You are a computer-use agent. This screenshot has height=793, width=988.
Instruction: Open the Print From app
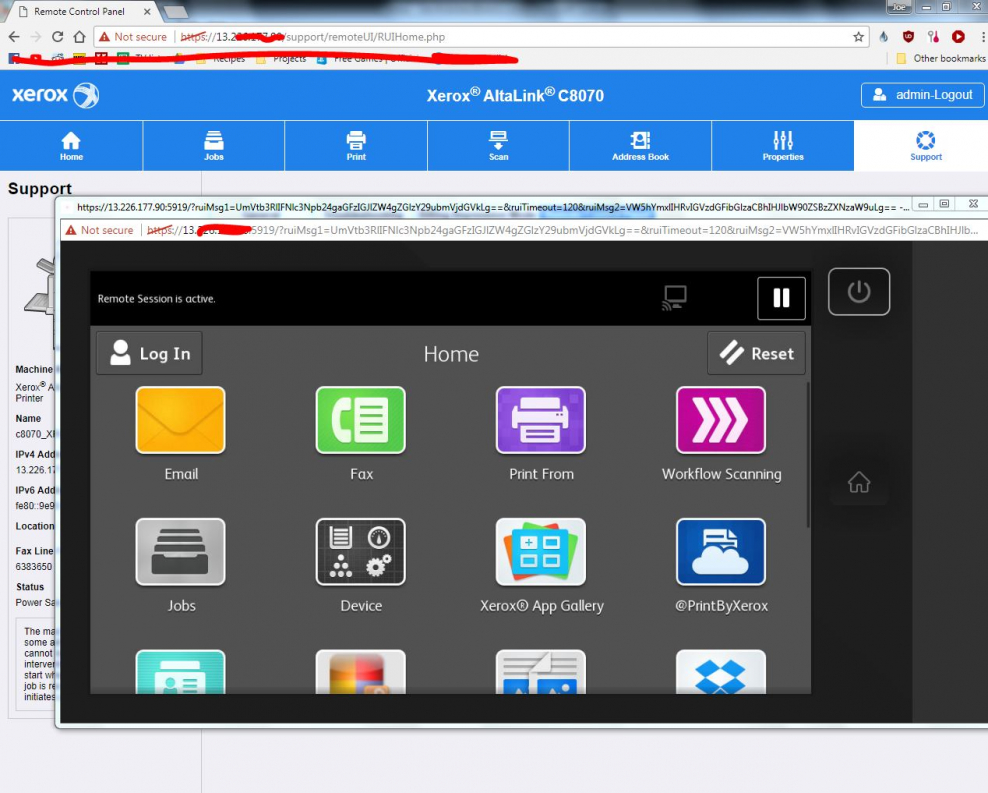[x=540, y=420]
